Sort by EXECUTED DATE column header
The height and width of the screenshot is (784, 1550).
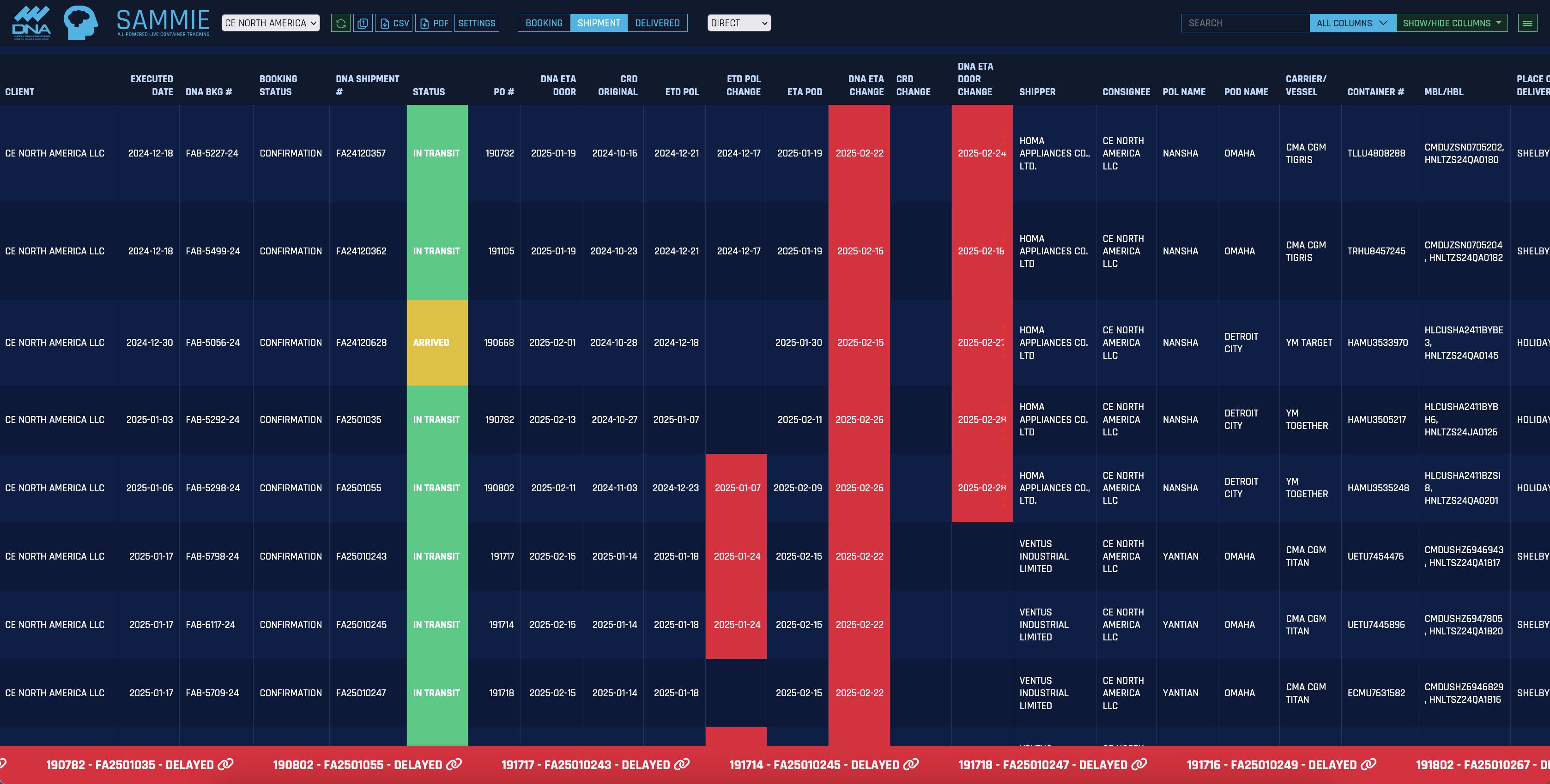click(151, 85)
